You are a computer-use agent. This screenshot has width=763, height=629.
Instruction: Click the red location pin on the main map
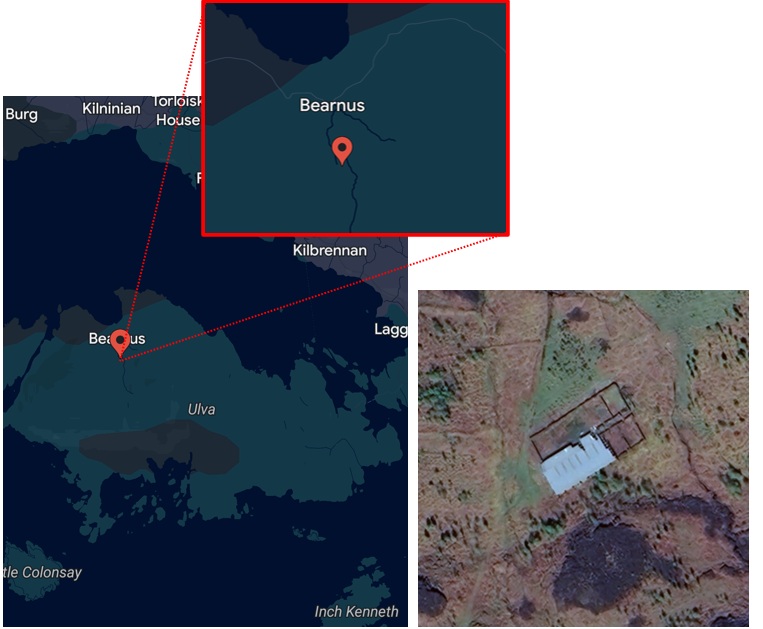[x=120, y=343]
